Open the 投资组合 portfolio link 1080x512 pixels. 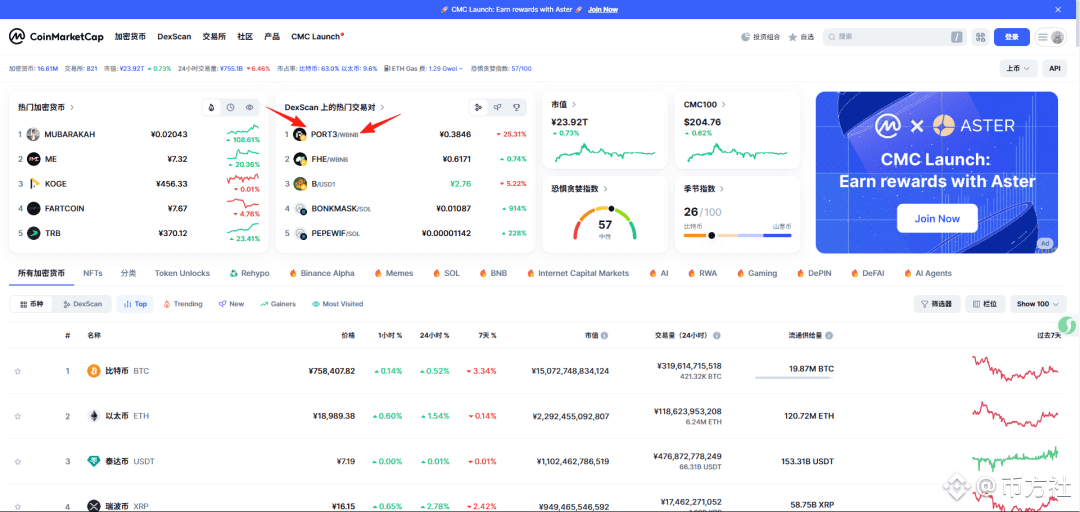[x=760, y=37]
